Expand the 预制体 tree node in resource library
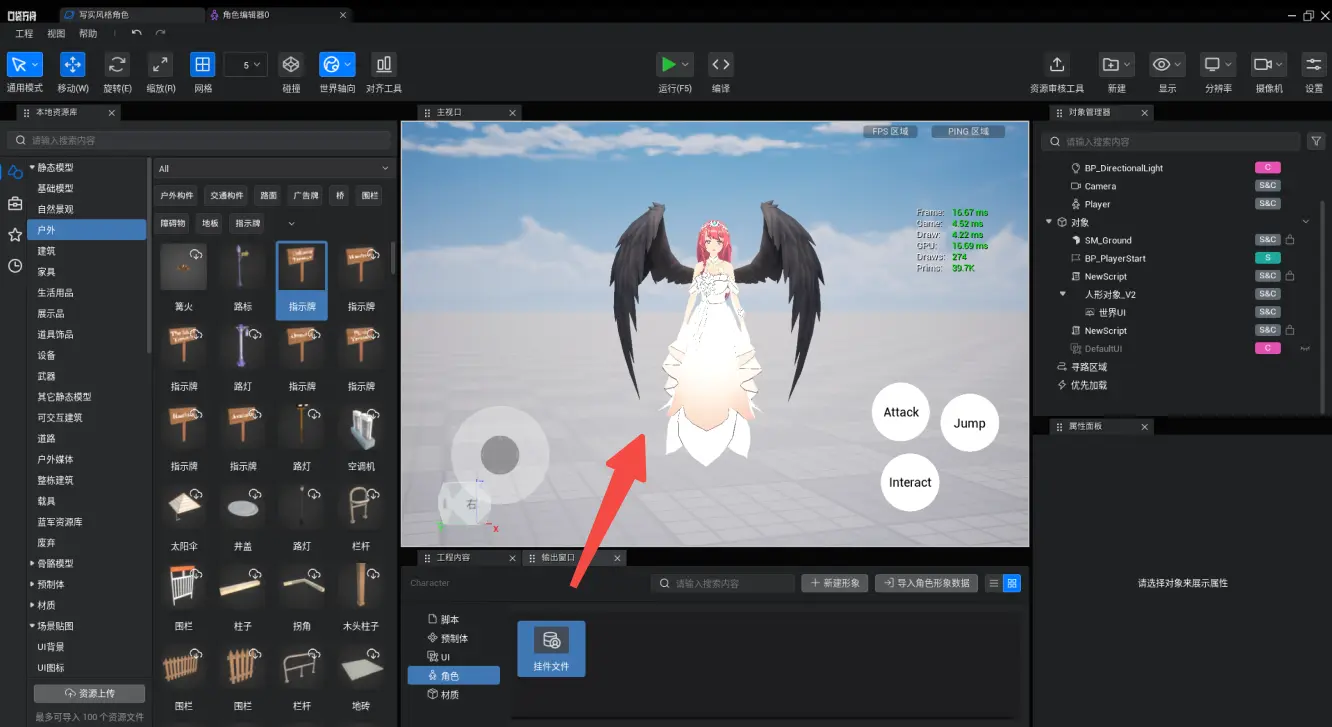Image resolution: width=1332 pixels, height=727 pixels. (x=32, y=584)
